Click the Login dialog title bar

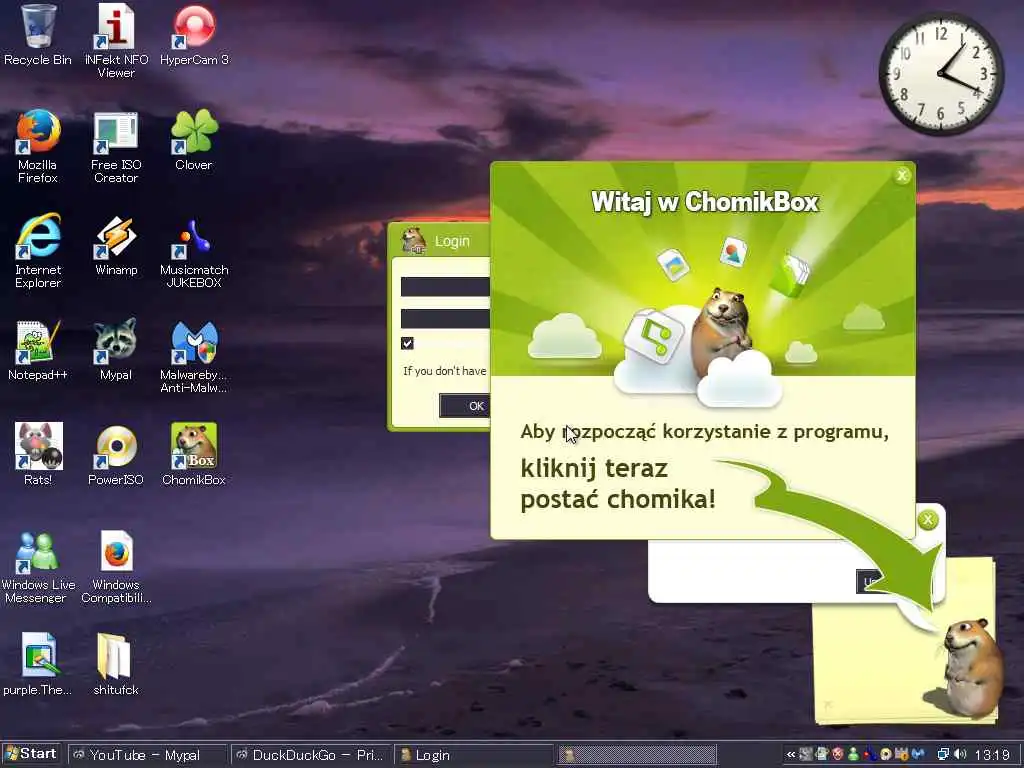click(x=440, y=241)
